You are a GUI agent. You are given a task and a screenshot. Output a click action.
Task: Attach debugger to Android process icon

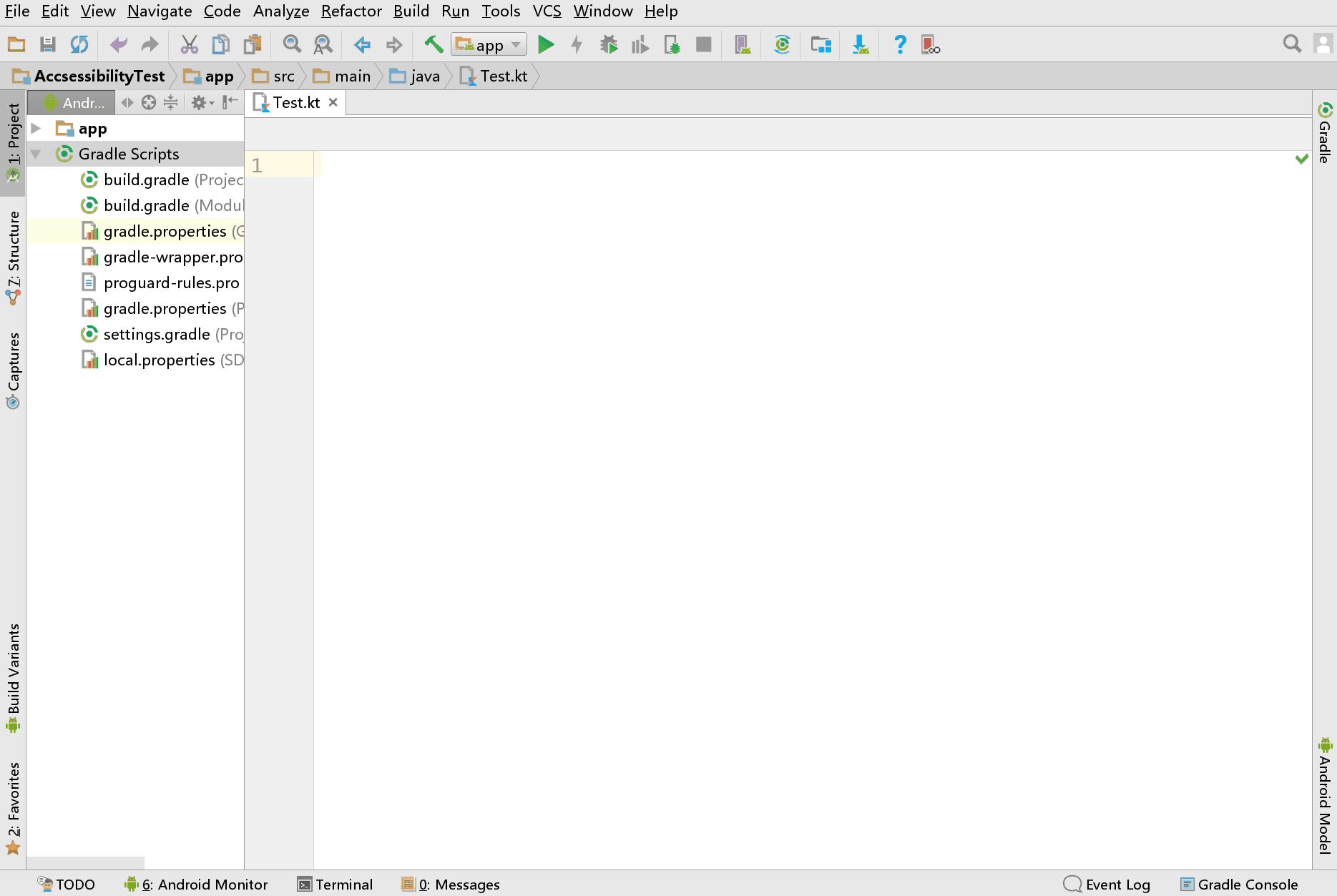672,45
